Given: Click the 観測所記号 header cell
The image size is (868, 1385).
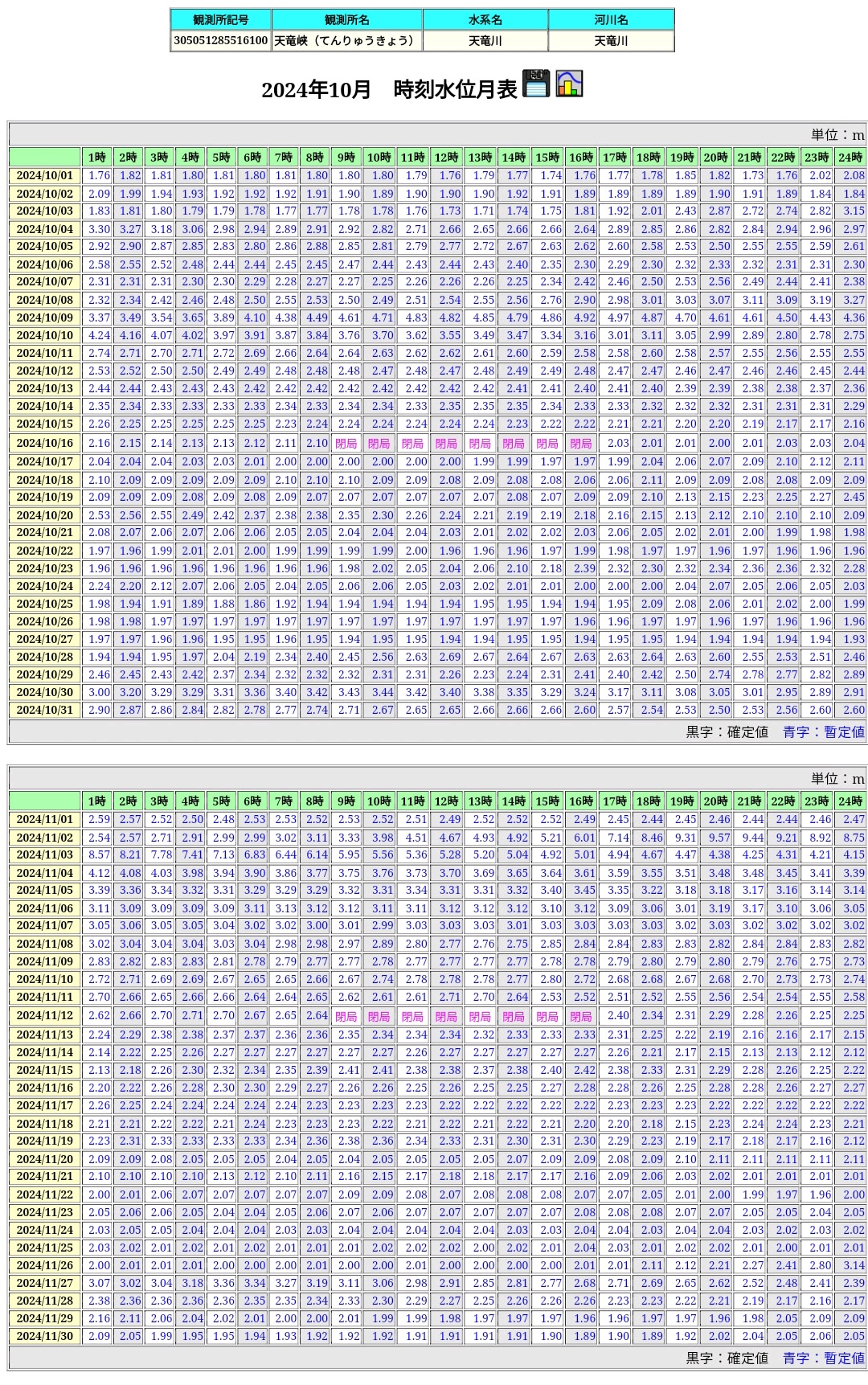Looking at the screenshot, I should [221, 19].
